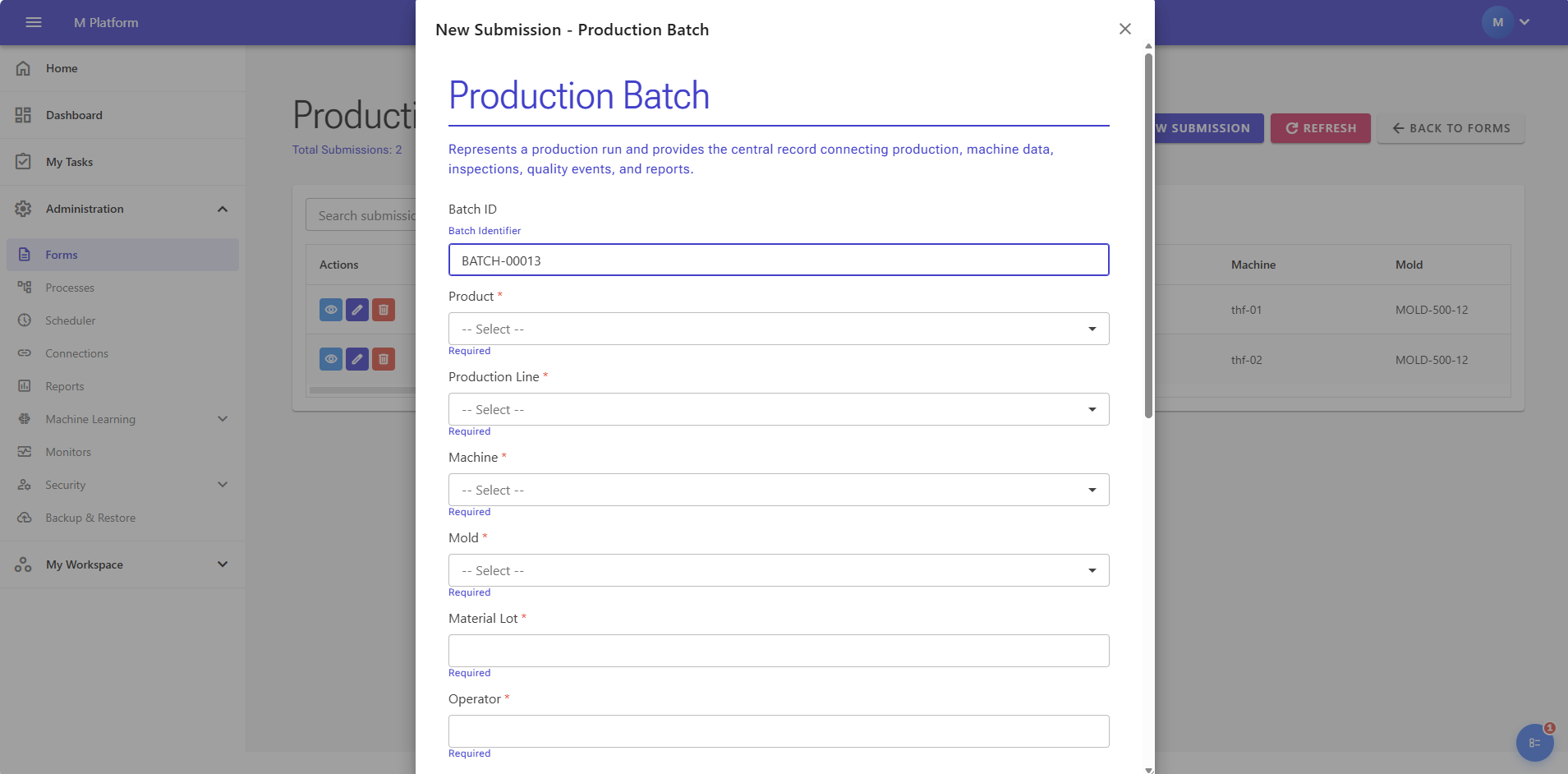Click the table horizontal scrollbar

click(x=362, y=390)
